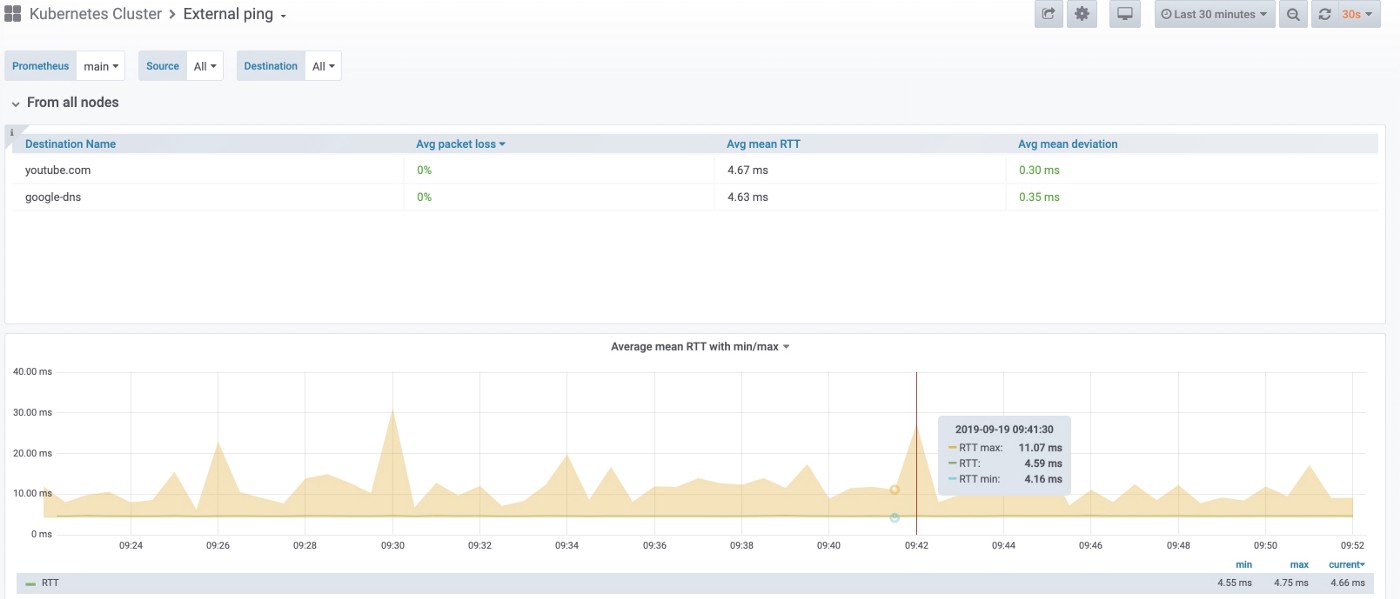Open the Average mean RTT panel menu
Screen dimensions: 1400x599
(700, 347)
